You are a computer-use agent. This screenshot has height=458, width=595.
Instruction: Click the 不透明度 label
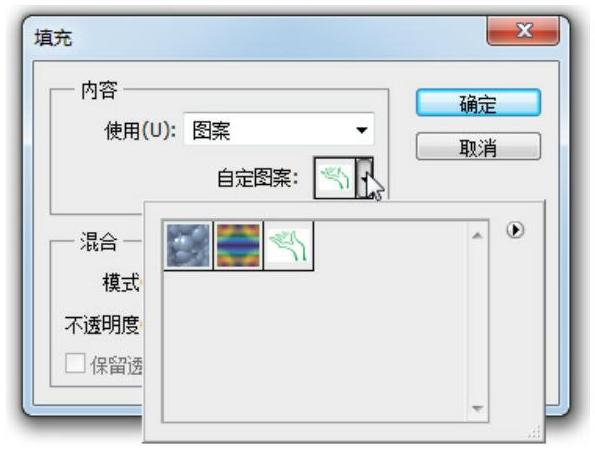[x=102, y=325]
